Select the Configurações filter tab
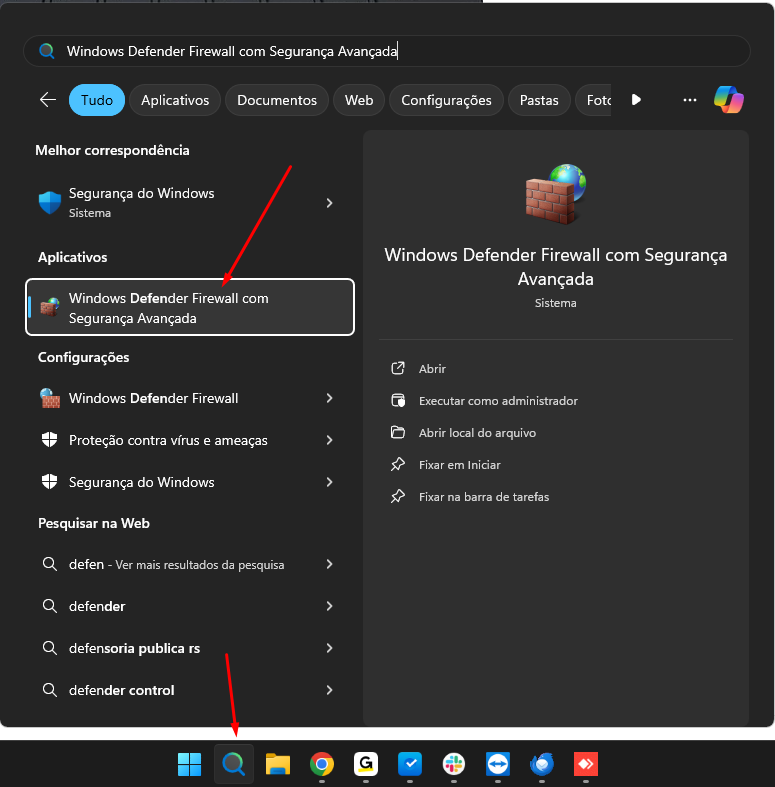The height and width of the screenshot is (787, 775). 445,100
